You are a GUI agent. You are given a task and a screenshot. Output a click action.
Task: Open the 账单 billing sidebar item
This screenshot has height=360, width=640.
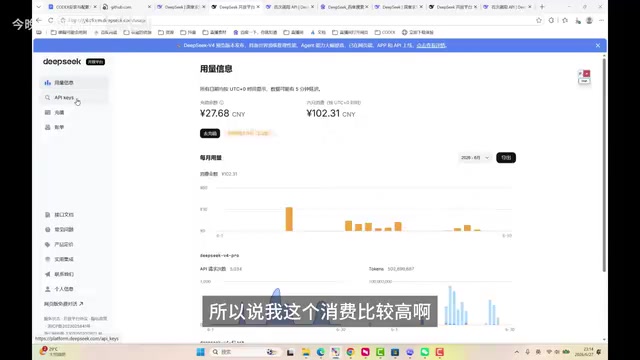[74, 127]
